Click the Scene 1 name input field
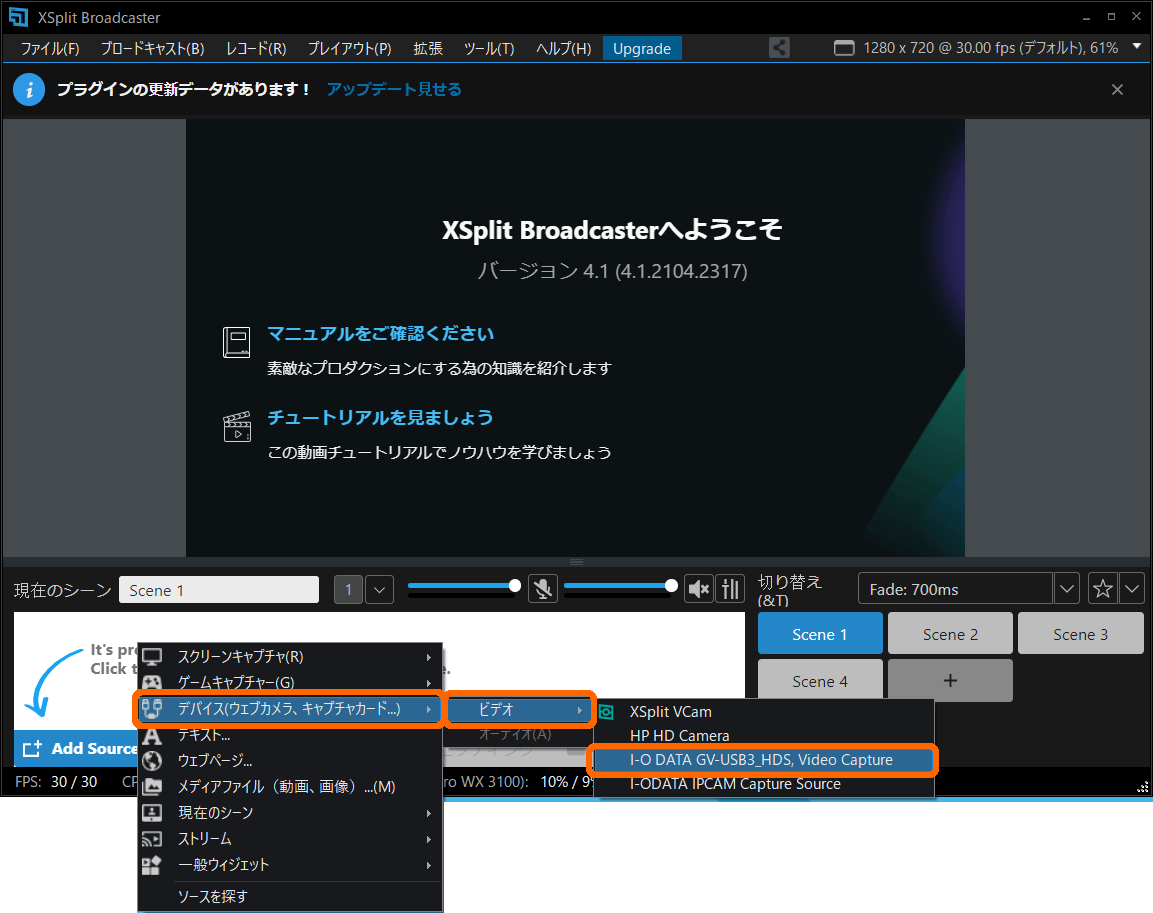 click(x=219, y=590)
